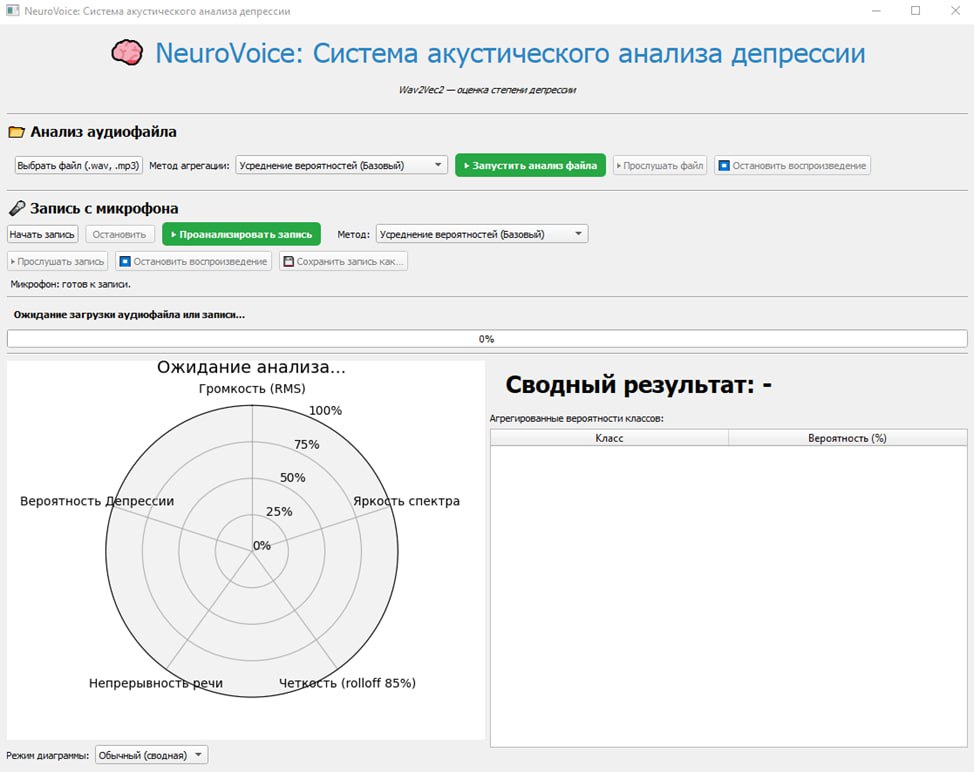The height and width of the screenshot is (772, 974).
Task: Stop file playback in audio file section
Action: (792, 165)
